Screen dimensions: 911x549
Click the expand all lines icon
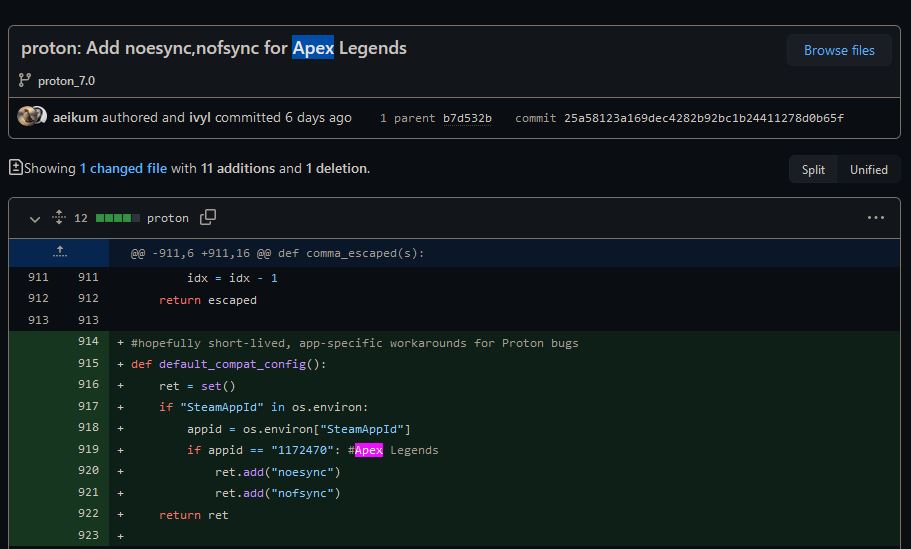pos(59,217)
